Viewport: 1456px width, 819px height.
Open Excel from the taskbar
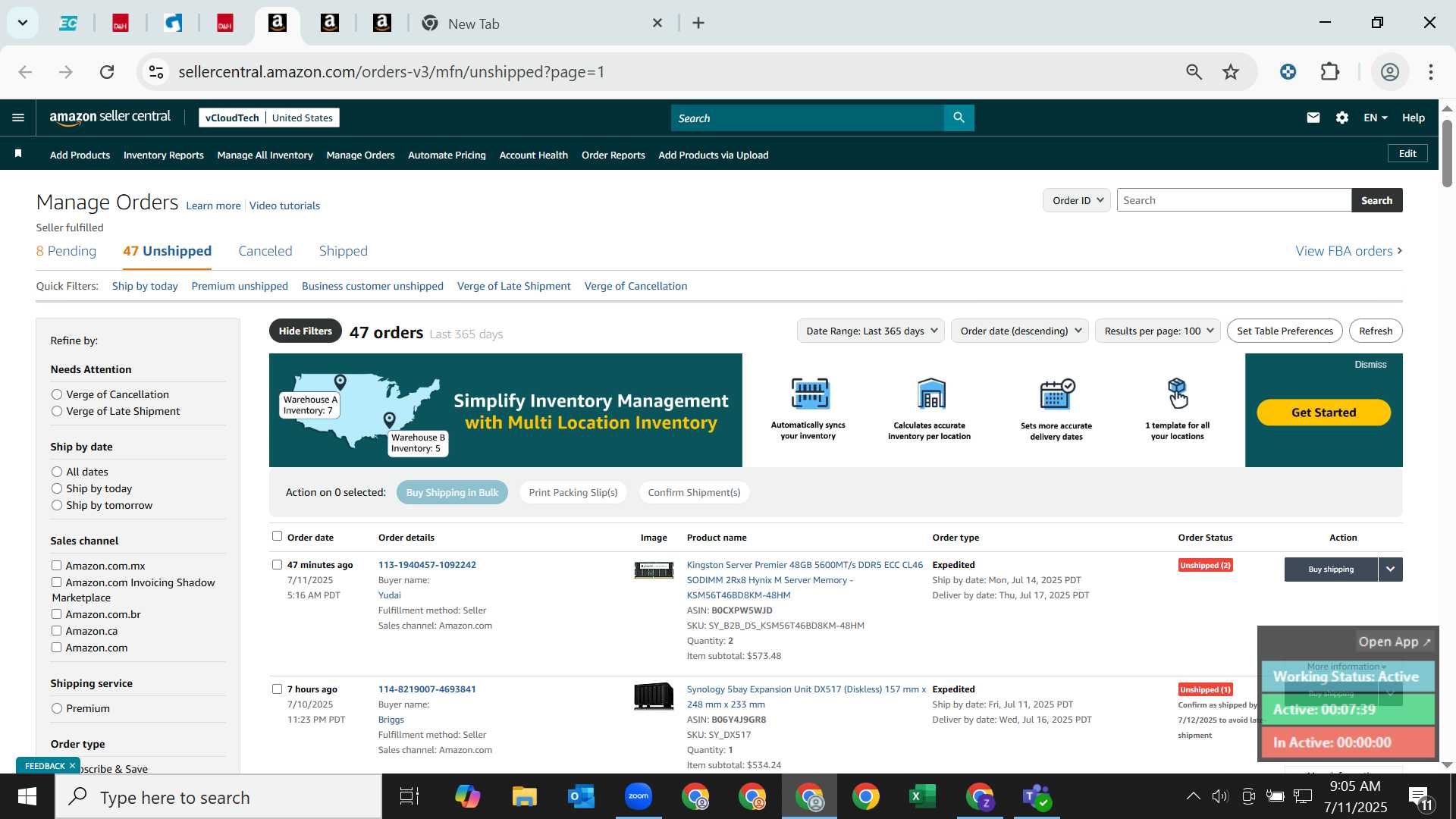(x=922, y=796)
